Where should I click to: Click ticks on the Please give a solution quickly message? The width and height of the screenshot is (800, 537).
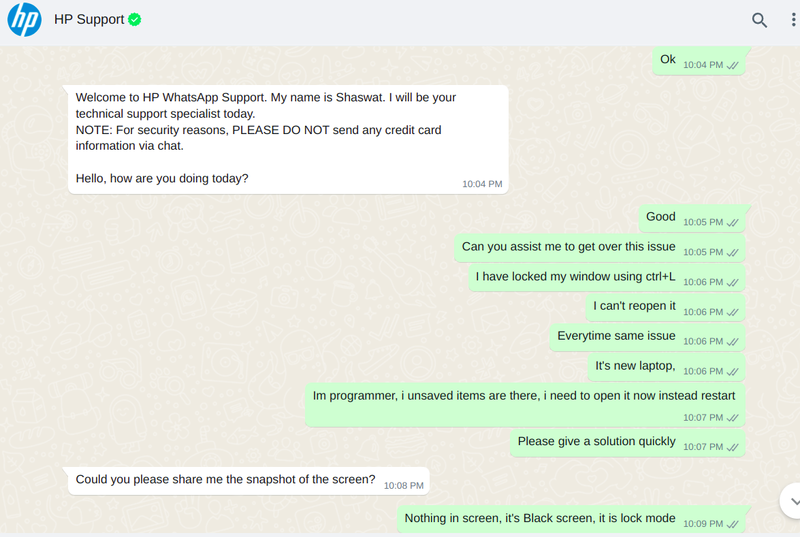733,447
